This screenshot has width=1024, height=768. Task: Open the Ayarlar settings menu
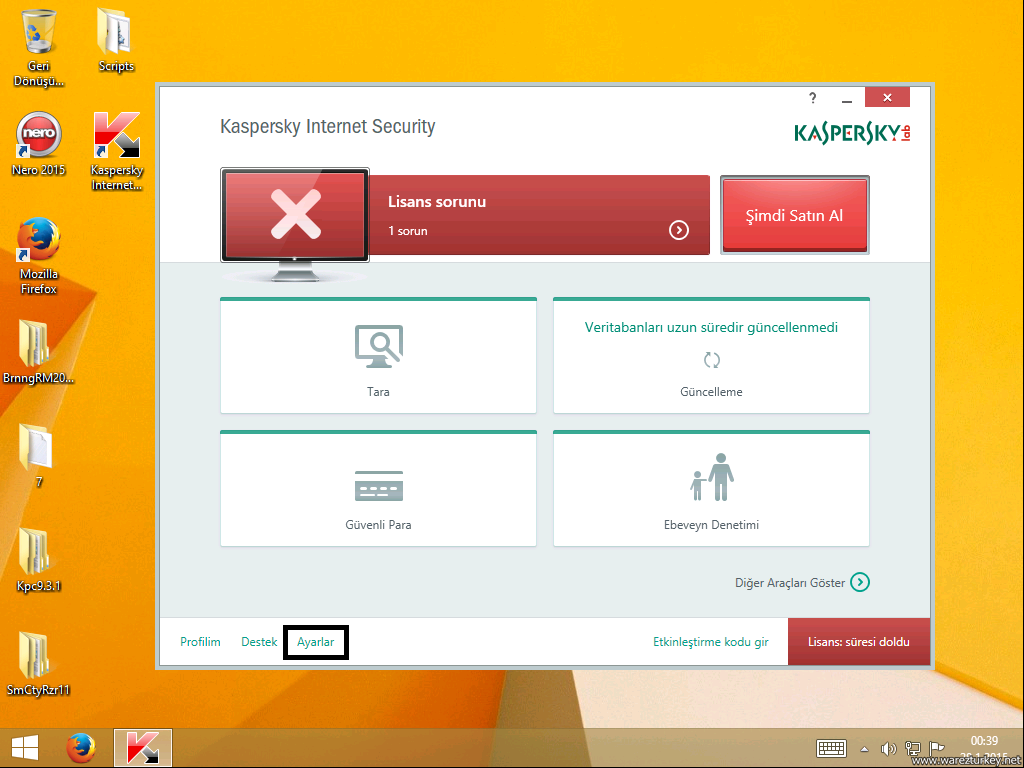coord(315,642)
